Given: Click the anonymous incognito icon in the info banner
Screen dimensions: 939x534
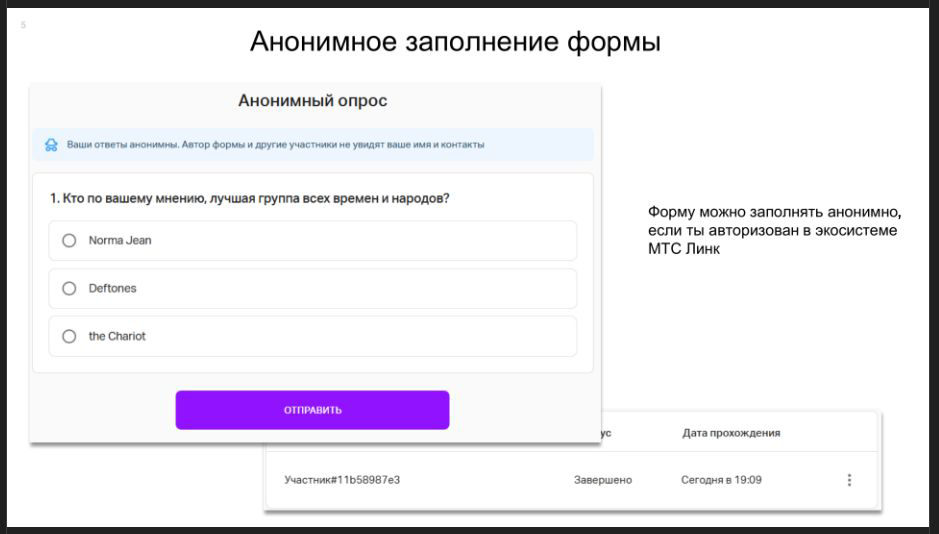Looking at the screenshot, I should (x=52, y=145).
